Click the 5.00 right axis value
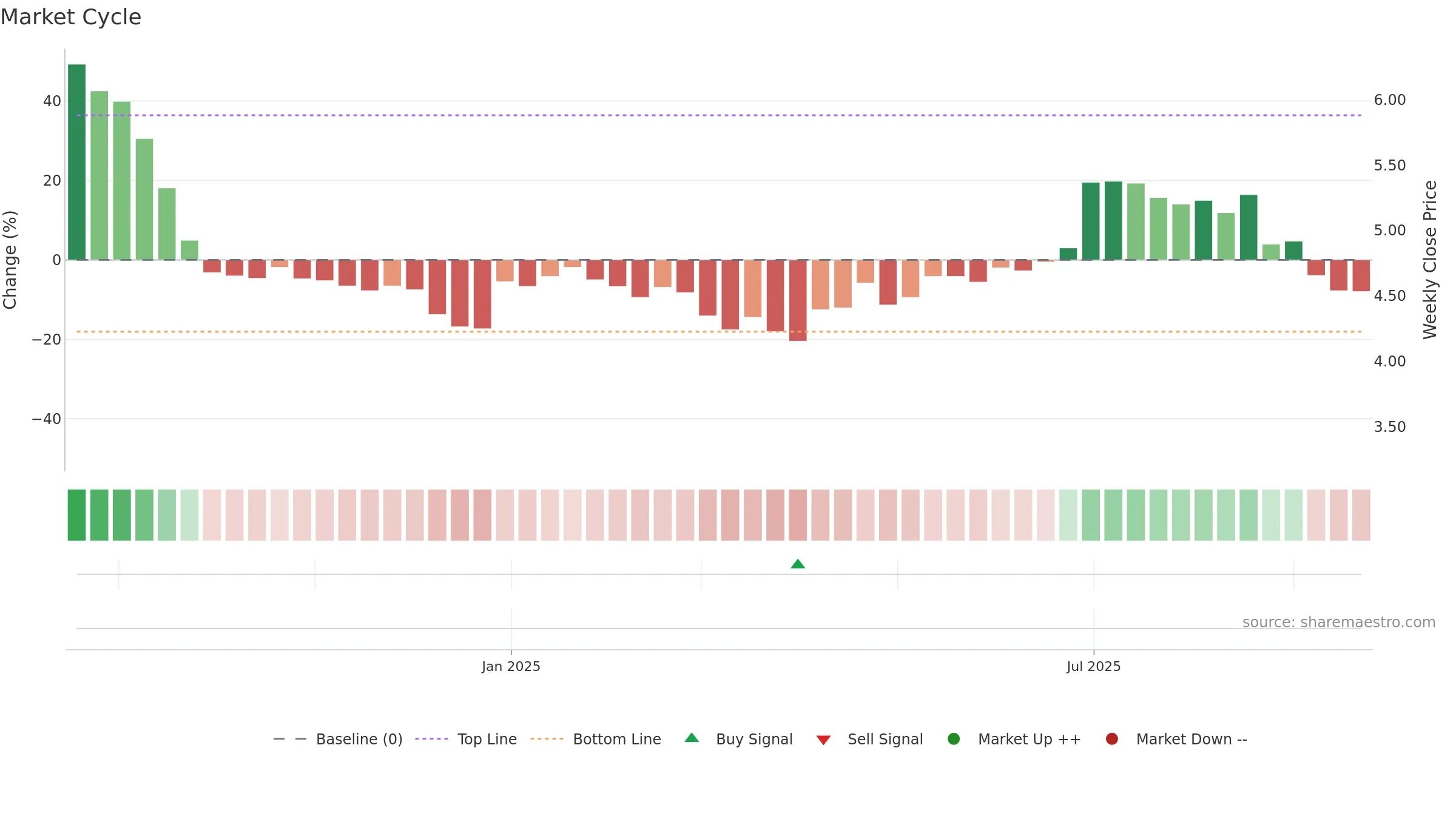The width and height of the screenshot is (1456, 819). [1390, 231]
